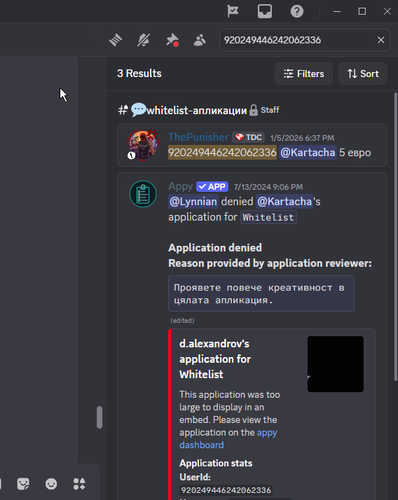This screenshot has height=500, width=398.
Task: Open the sticker picker icon
Action: point(23,484)
